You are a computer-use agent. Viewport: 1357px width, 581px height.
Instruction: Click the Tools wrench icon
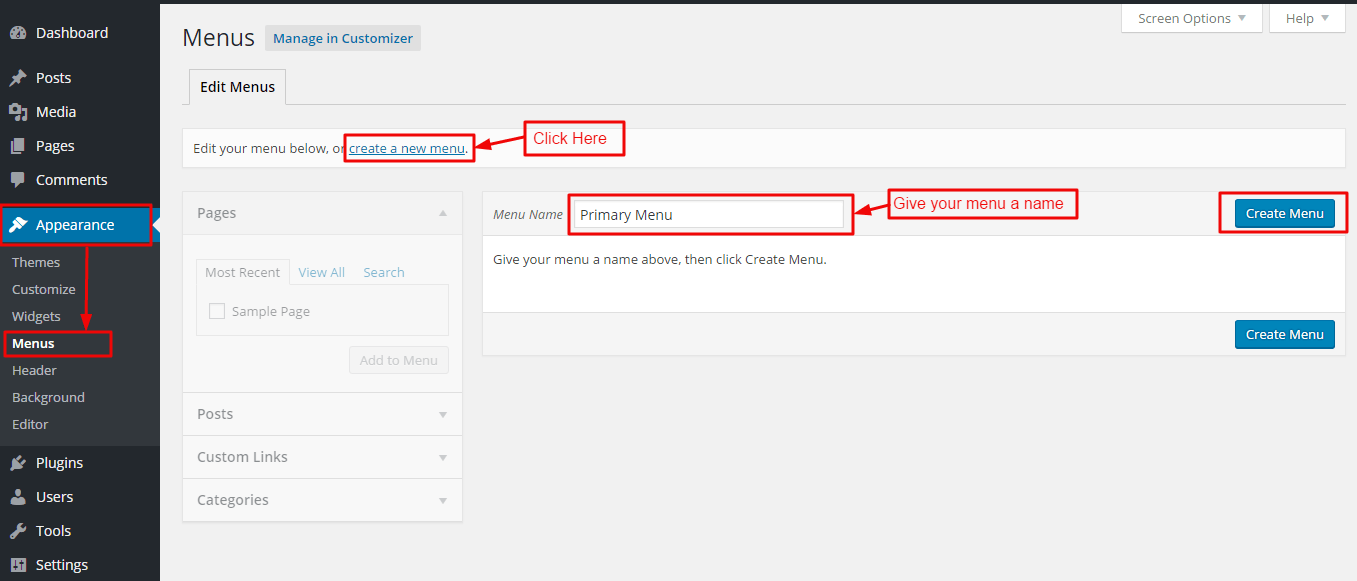click(x=18, y=531)
